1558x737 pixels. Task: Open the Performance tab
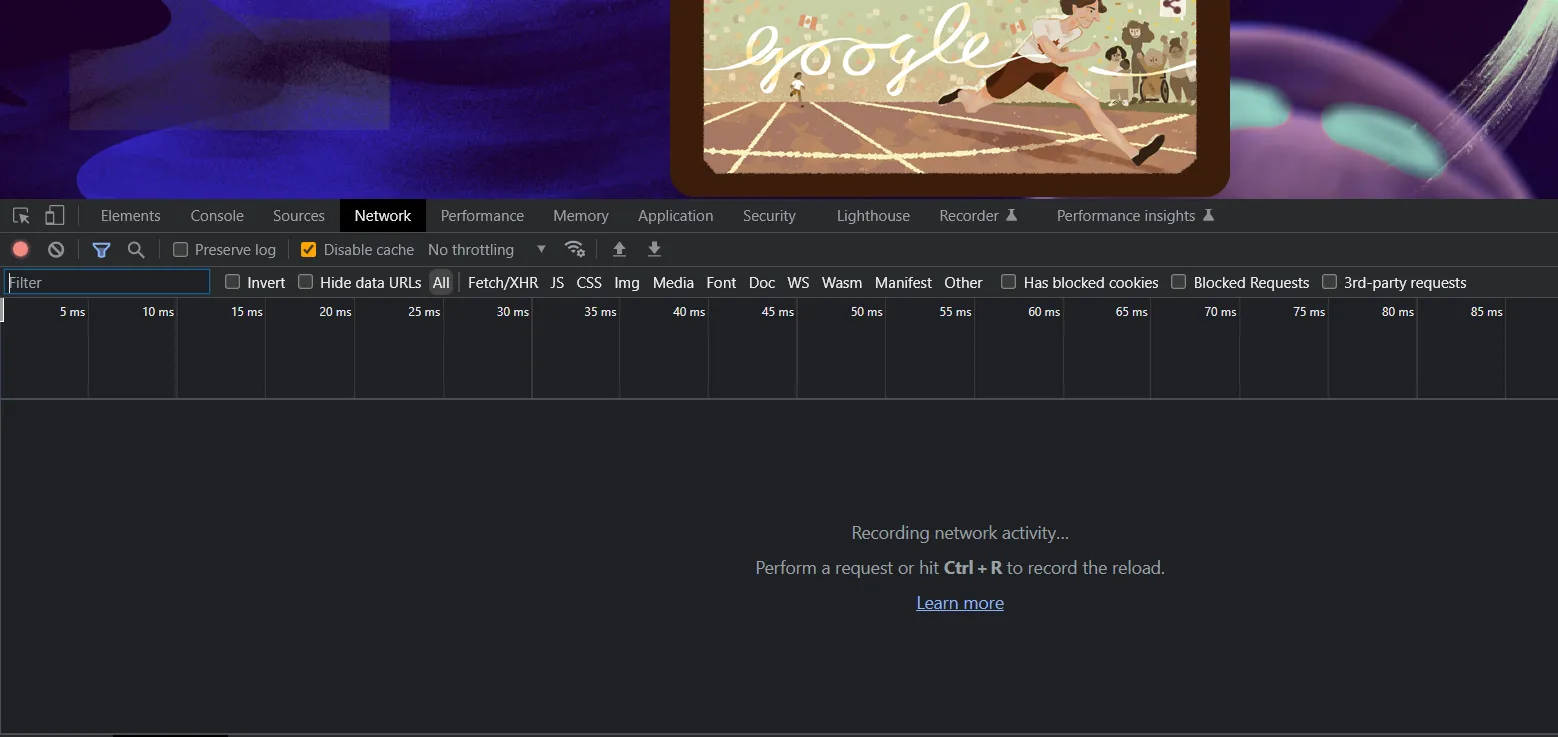482,216
